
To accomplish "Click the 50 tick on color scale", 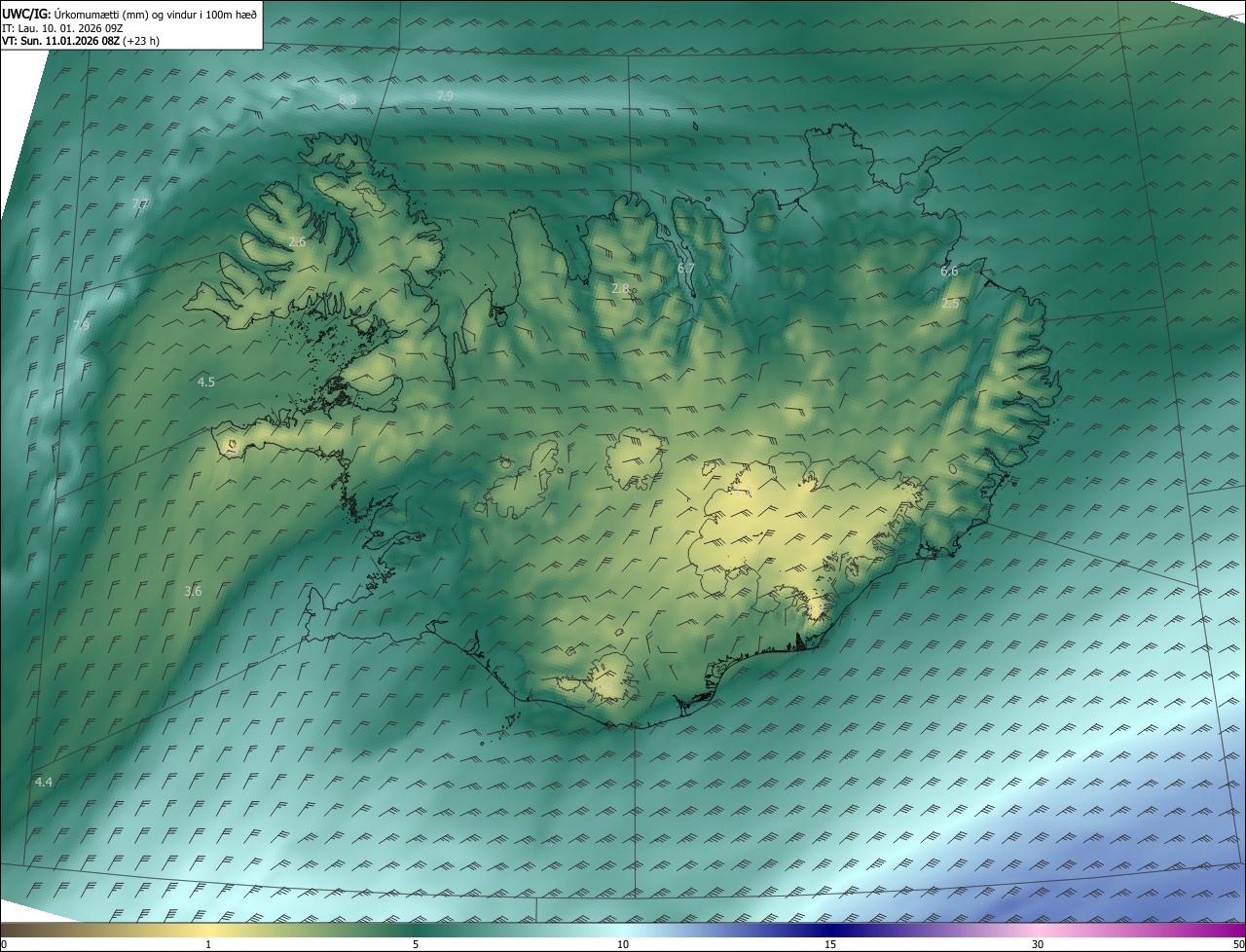I will coord(1238,944).
